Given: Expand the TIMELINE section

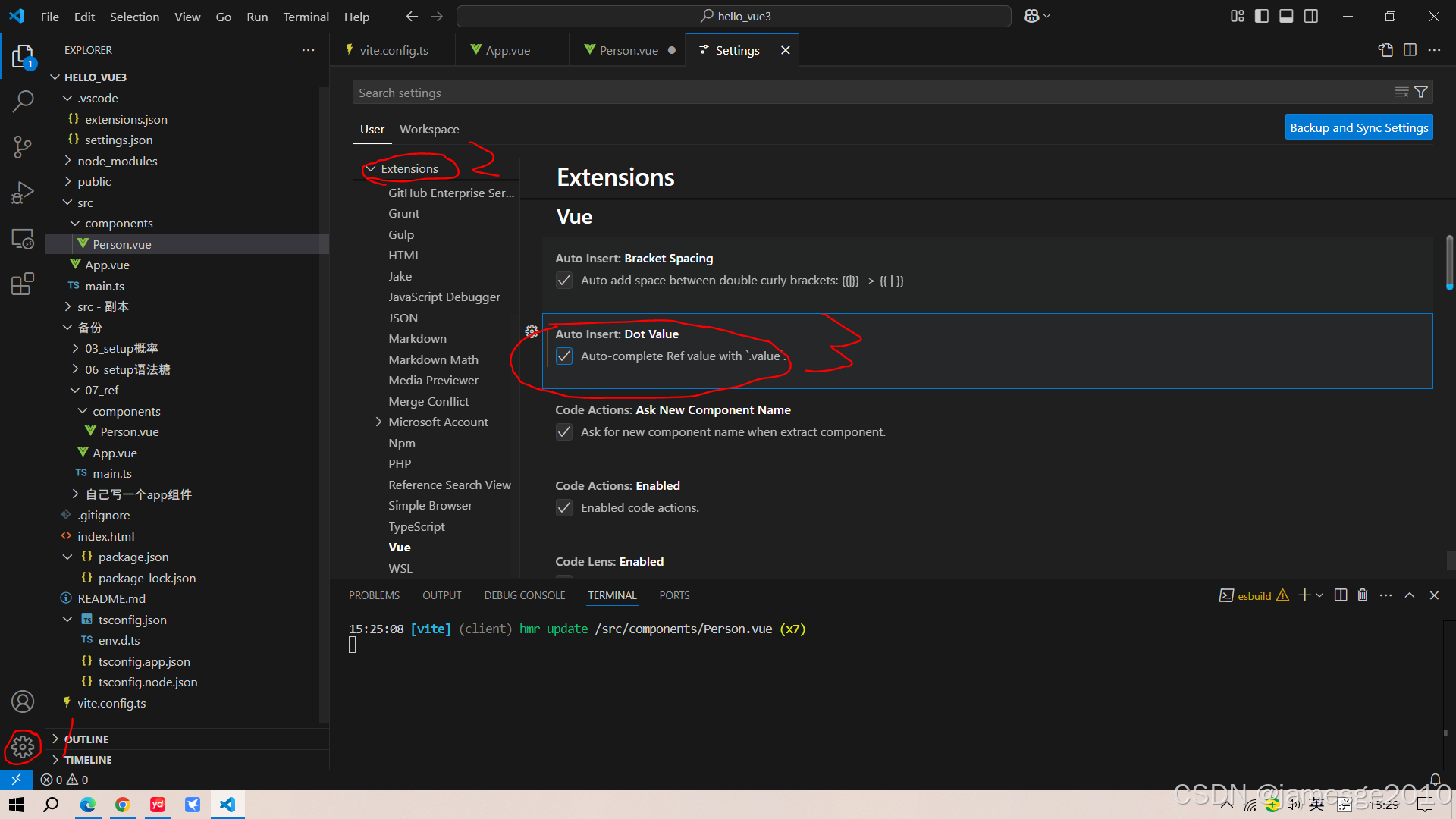Looking at the screenshot, I should (187, 759).
